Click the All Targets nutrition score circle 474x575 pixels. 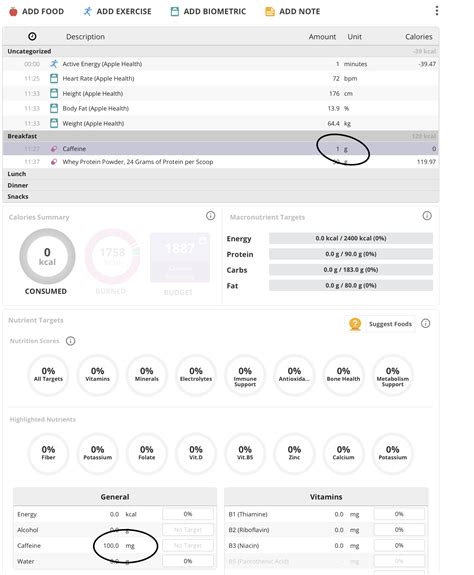[48, 375]
